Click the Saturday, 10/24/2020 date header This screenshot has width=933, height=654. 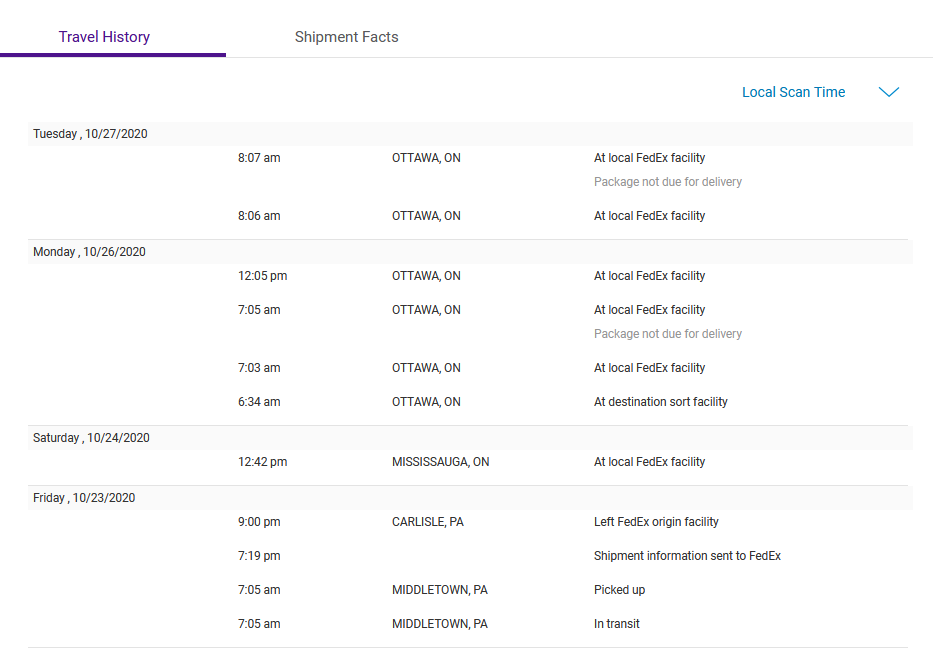pyautogui.click(x=91, y=438)
